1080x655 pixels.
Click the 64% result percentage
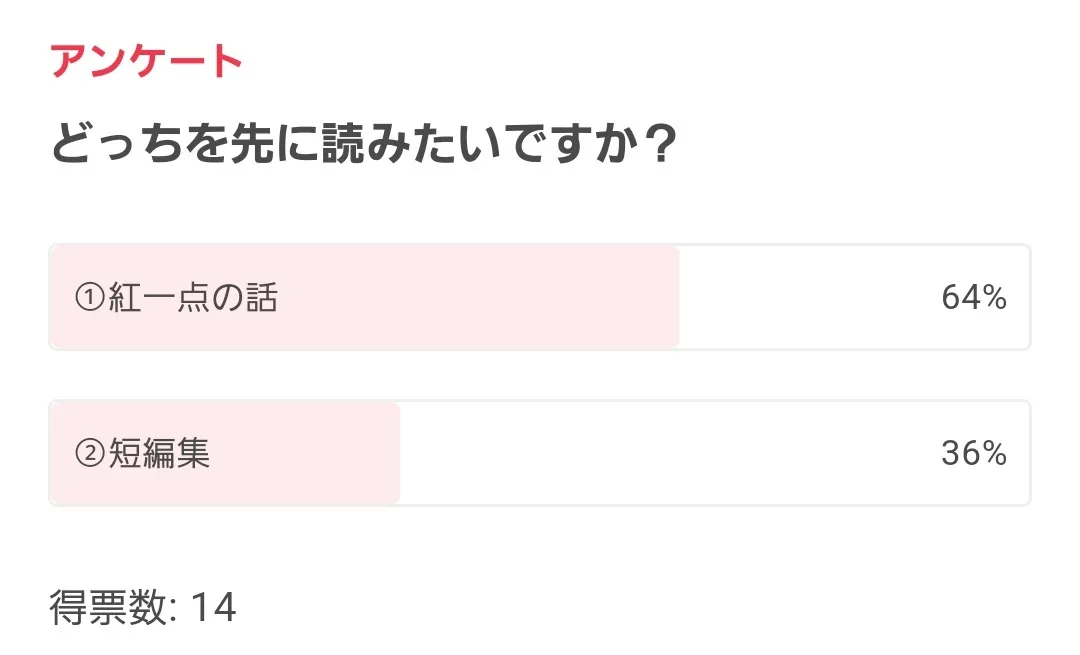973,298
